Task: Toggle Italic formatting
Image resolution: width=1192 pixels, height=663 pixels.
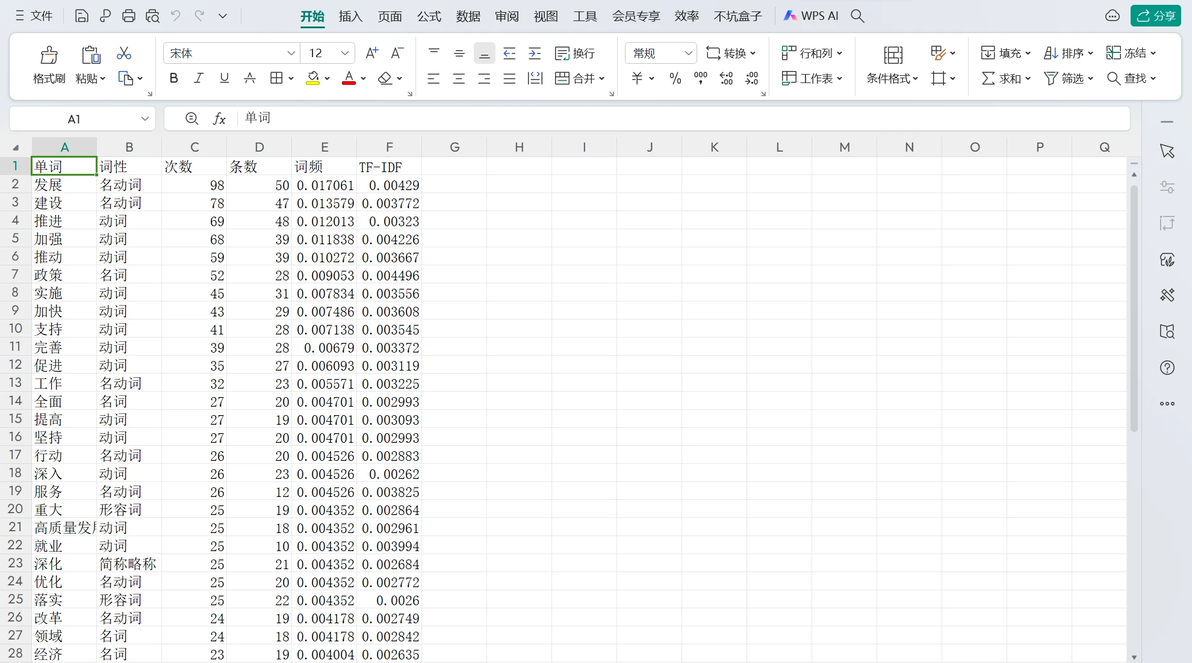Action: click(198, 78)
